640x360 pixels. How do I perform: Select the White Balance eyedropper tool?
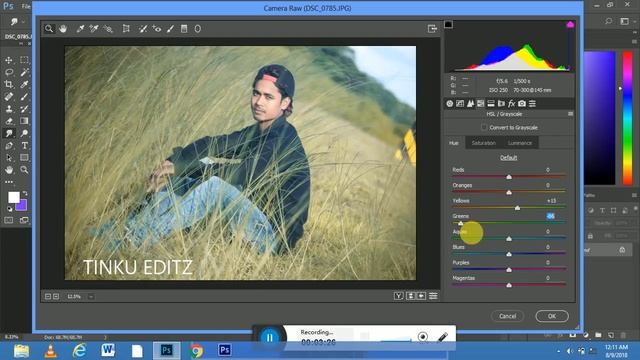pyautogui.click(x=80, y=29)
